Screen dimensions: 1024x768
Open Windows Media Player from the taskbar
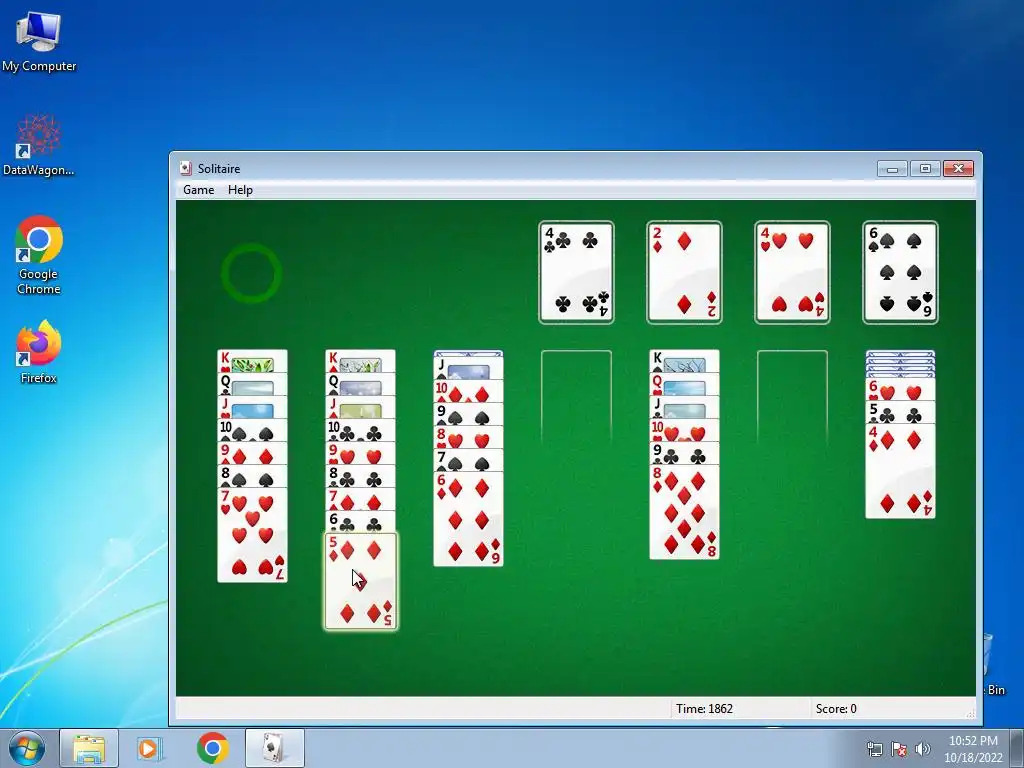coord(149,748)
